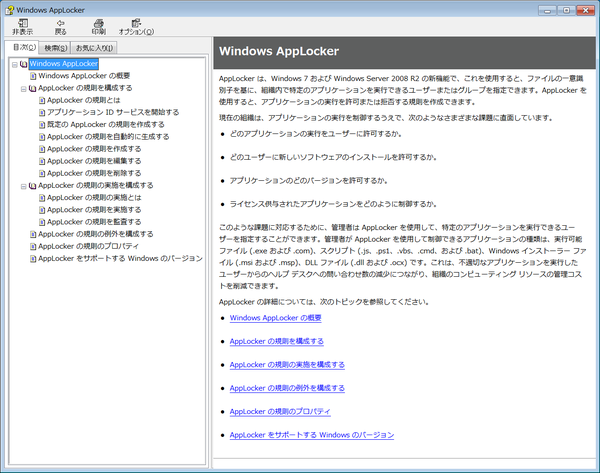Image resolution: width=600 pixels, height=473 pixels.
Task: Click the book icon beside AppLocker の規則を構成する
Action: (x=33, y=88)
